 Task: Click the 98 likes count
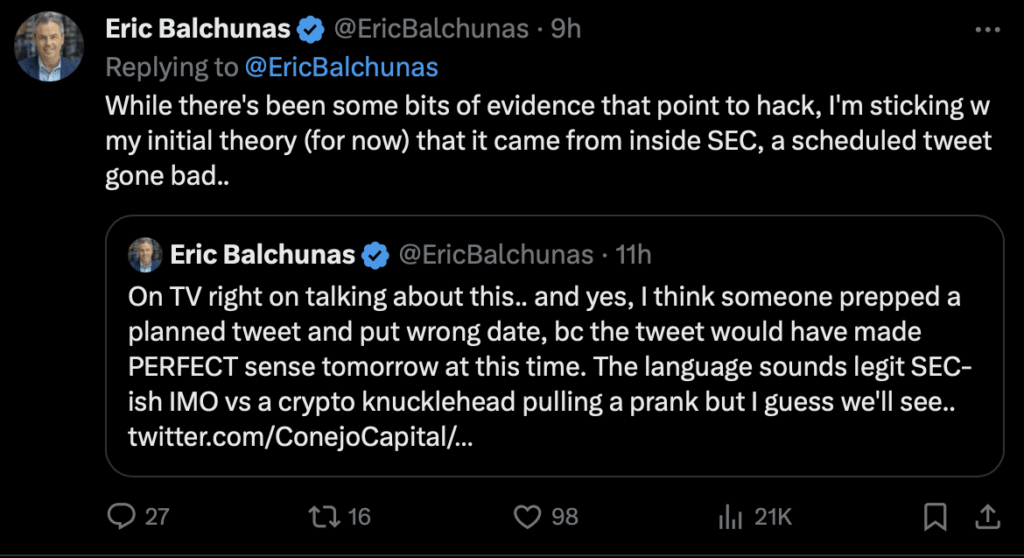[x=565, y=516]
